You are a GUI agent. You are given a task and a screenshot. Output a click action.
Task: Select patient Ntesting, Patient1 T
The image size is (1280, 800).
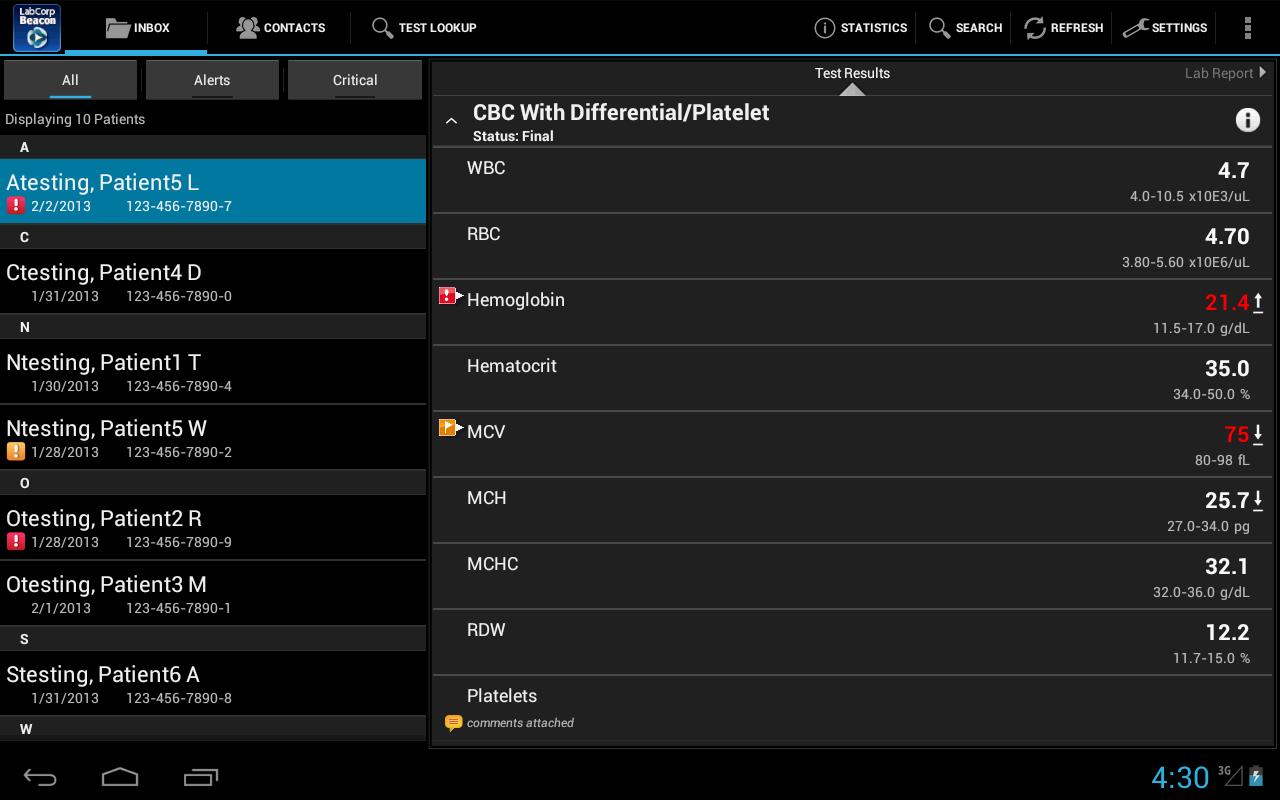(x=213, y=371)
